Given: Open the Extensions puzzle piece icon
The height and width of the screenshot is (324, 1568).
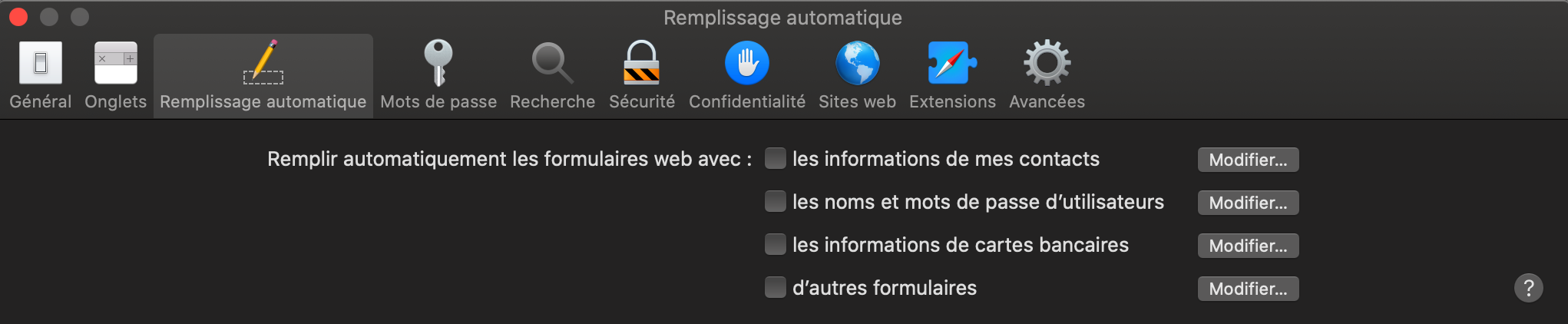Looking at the screenshot, I should pyautogui.click(x=952, y=63).
